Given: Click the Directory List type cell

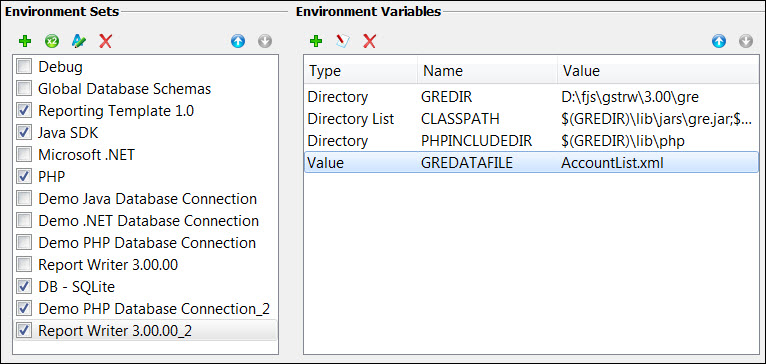Looking at the screenshot, I should 350,119.
